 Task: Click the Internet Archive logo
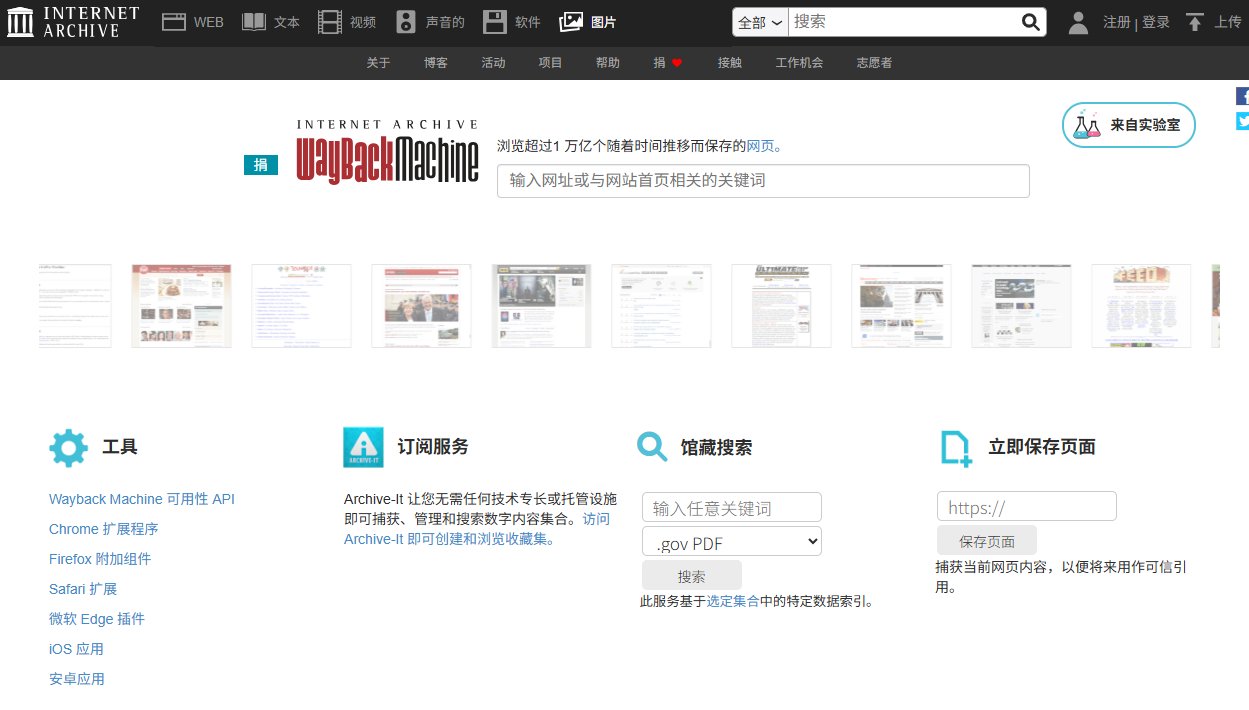coord(72,22)
